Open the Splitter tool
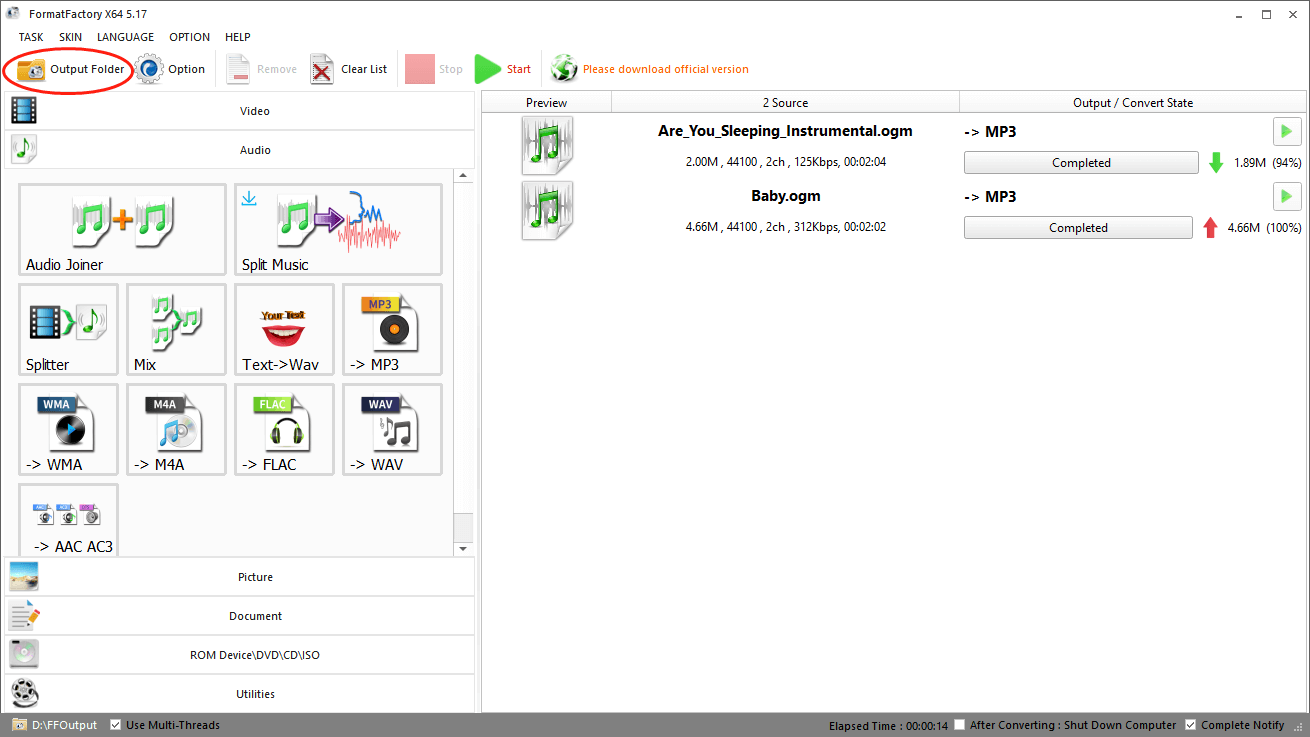 pos(68,329)
